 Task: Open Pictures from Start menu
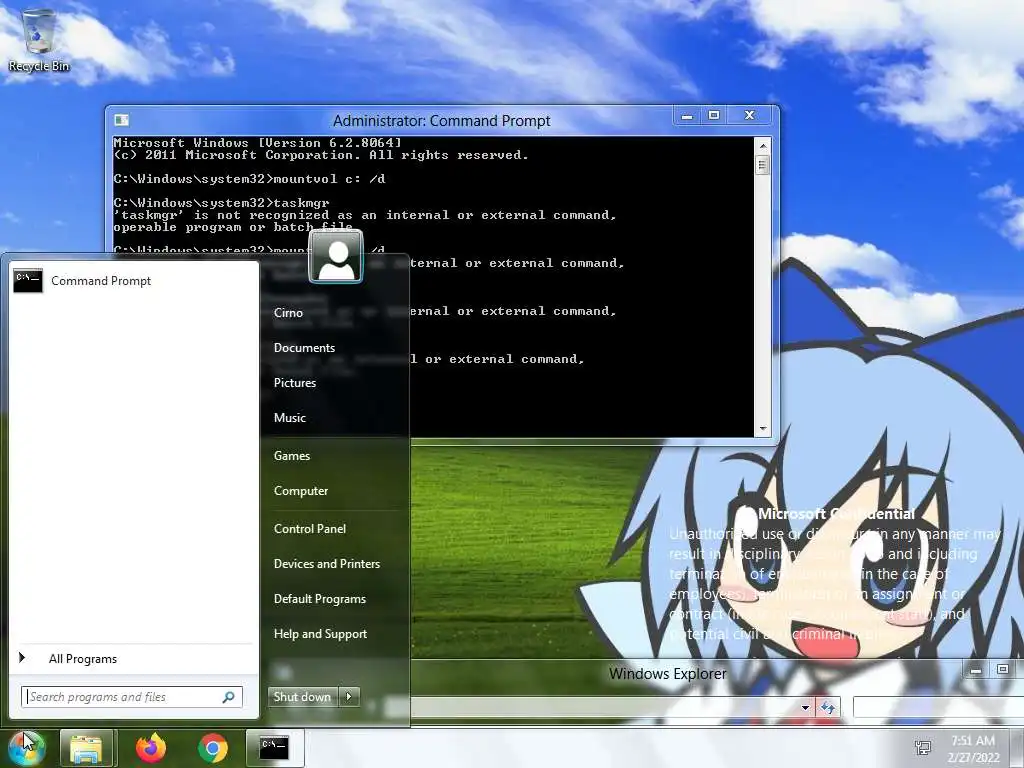[x=295, y=383]
